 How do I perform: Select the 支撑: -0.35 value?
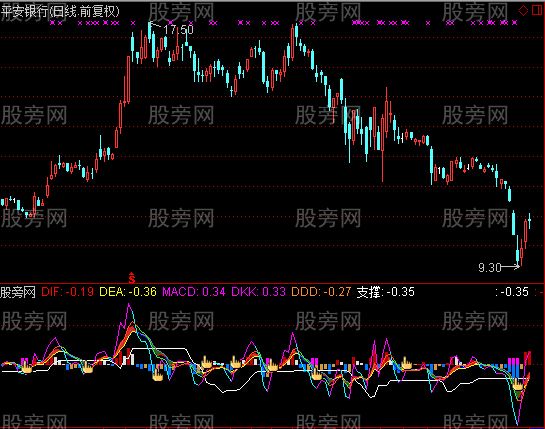point(386,292)
